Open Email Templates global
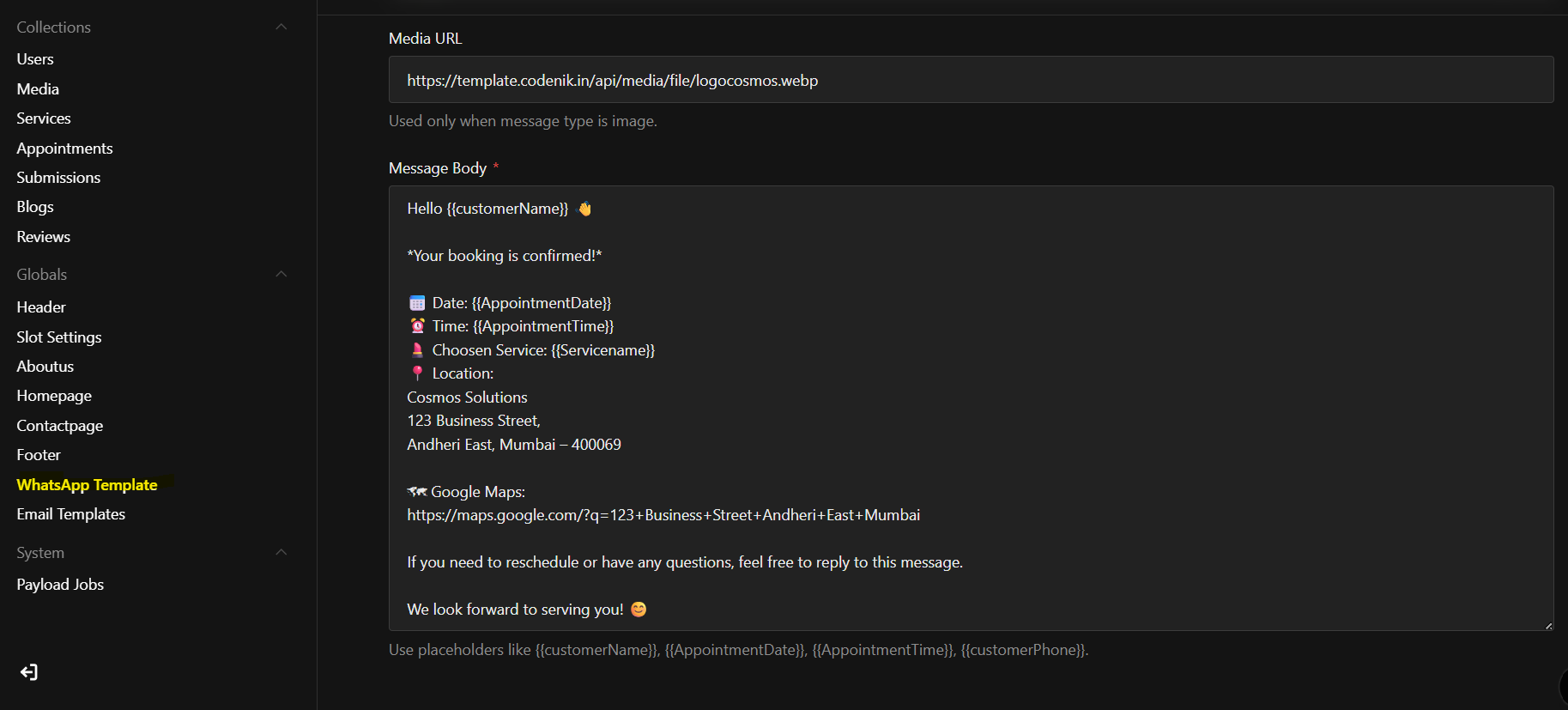1568x710 pixels. point(71,514)
